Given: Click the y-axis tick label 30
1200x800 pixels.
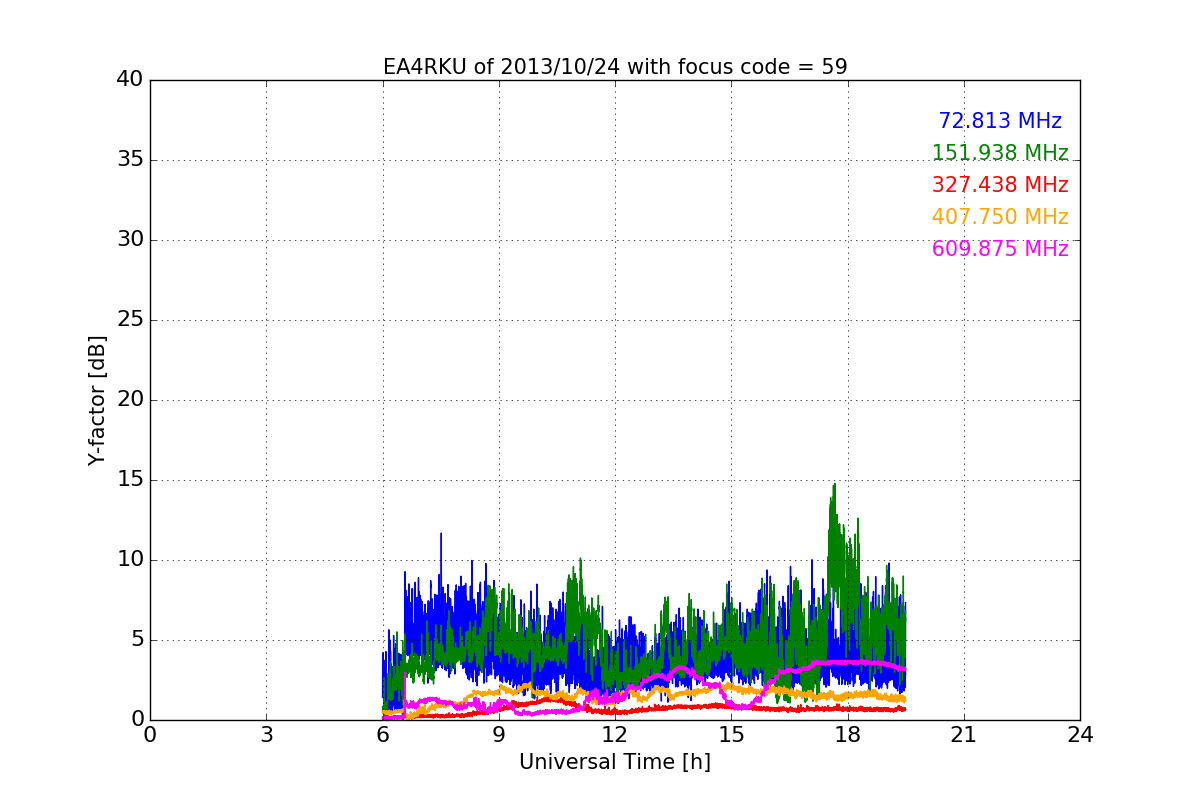Looking at the screenshot, I should [x=130, y=240].
